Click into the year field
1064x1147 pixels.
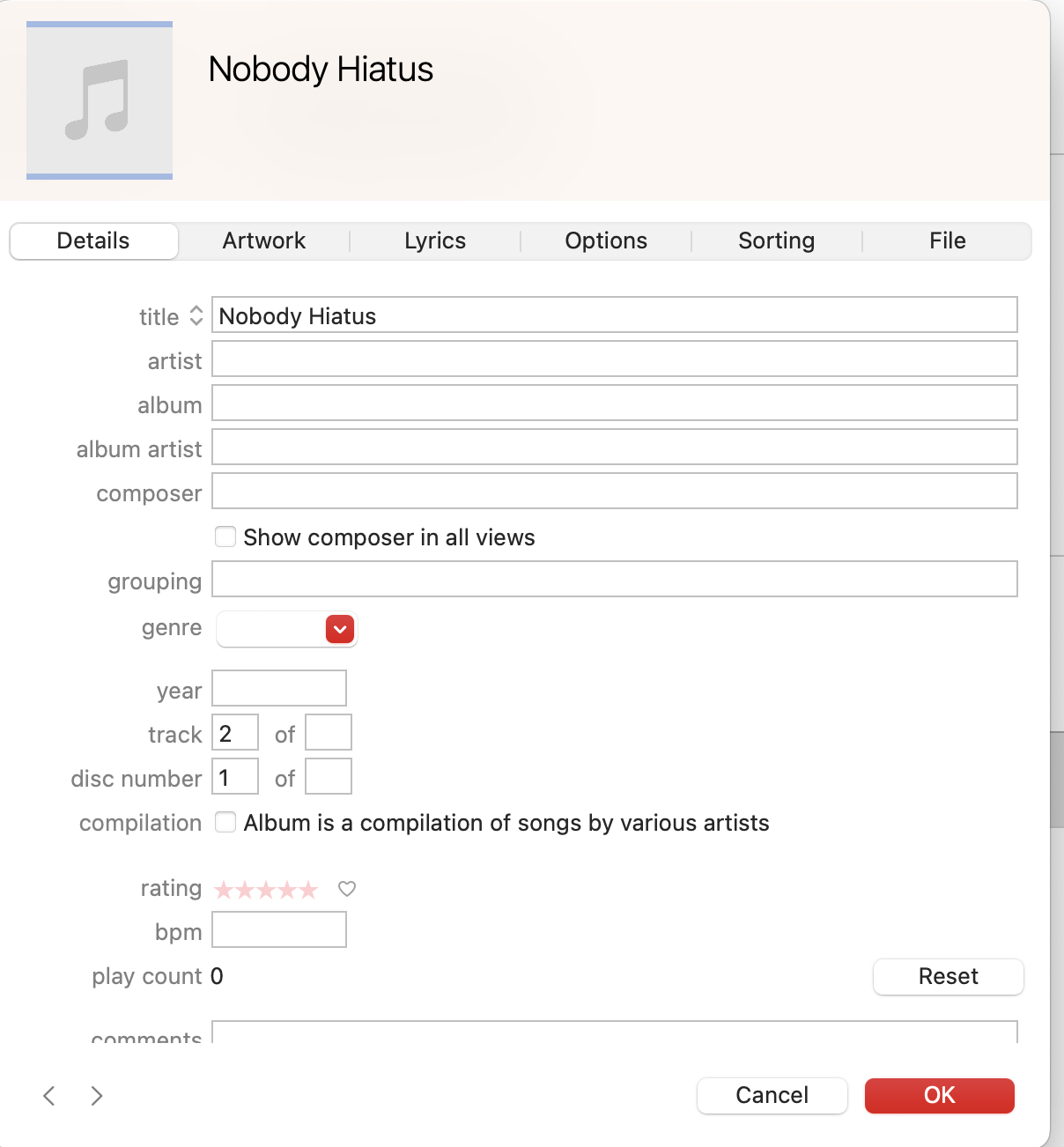click(278, 688)
